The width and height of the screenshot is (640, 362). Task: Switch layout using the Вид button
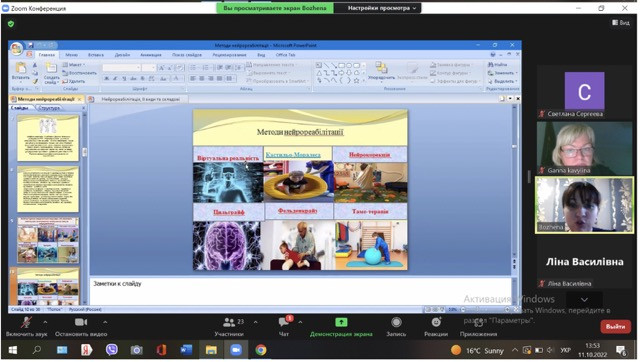[621, 23]
